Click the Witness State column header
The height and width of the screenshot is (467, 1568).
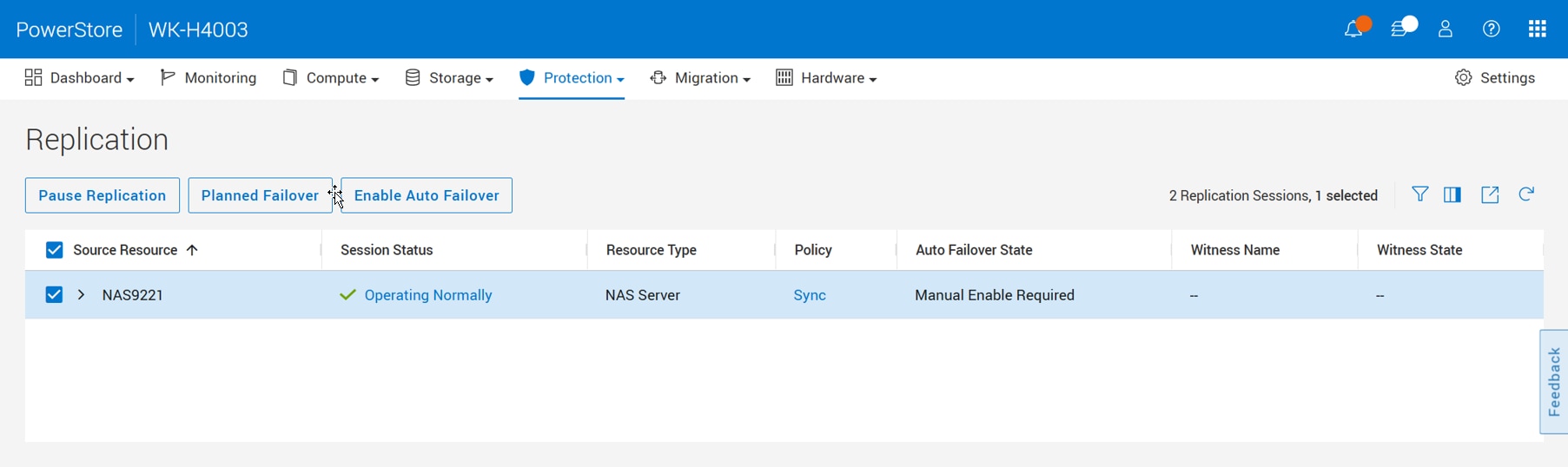(x=1419, y=250)
